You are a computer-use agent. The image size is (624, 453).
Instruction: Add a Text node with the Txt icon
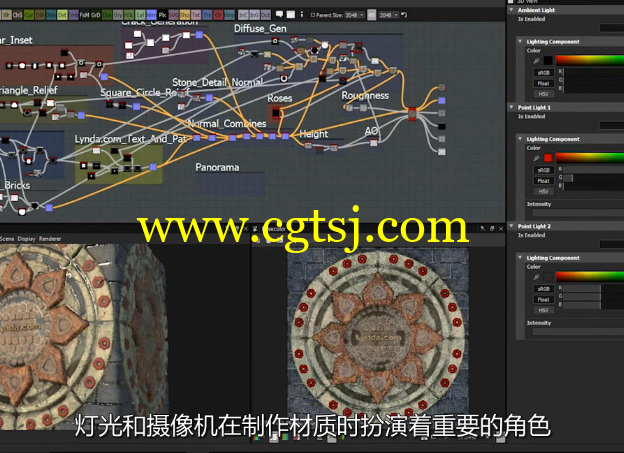pos(196,15)
